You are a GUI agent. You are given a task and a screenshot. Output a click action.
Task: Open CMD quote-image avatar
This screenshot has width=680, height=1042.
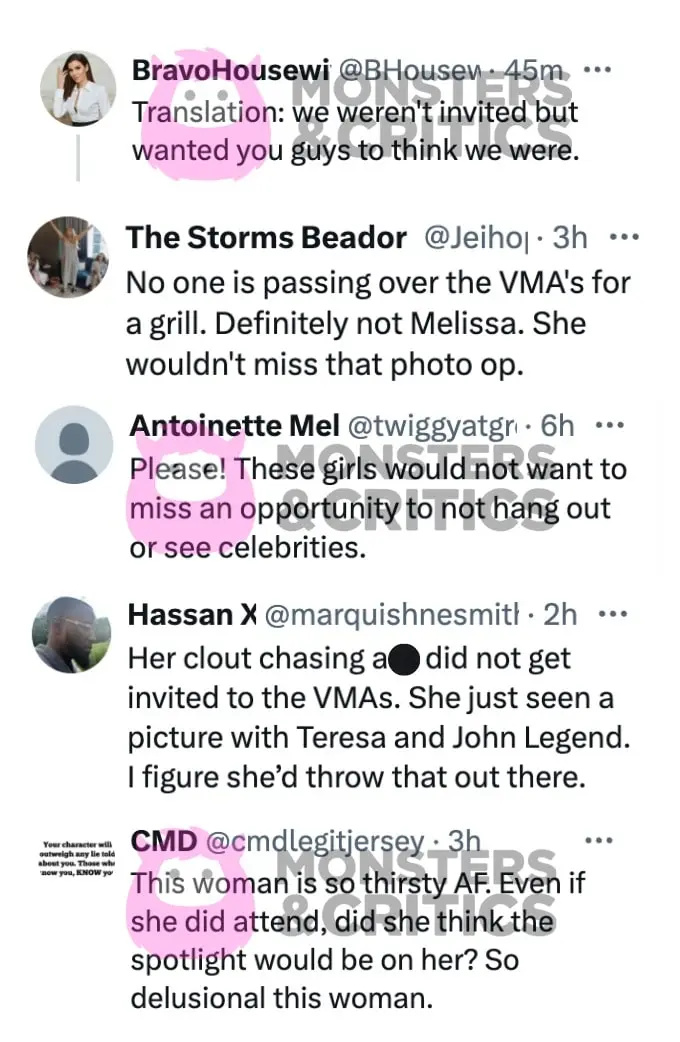coord(77,857)
